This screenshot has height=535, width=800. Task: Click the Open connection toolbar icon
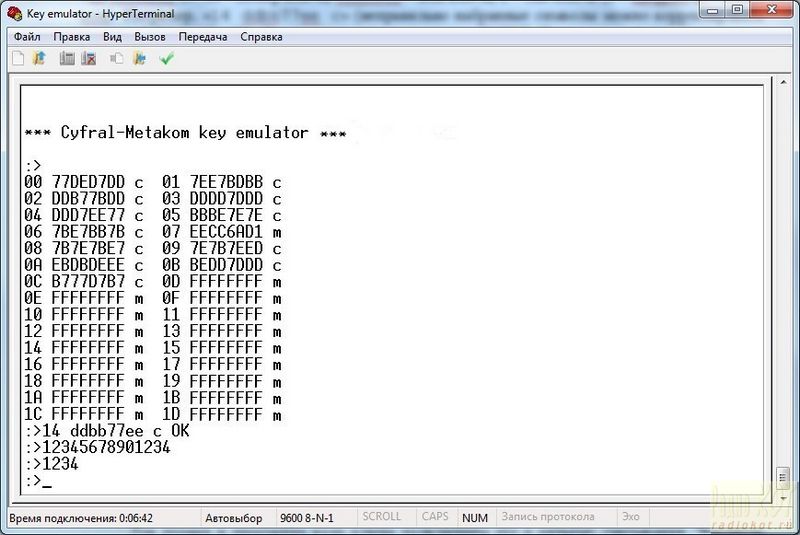[39, 59]
